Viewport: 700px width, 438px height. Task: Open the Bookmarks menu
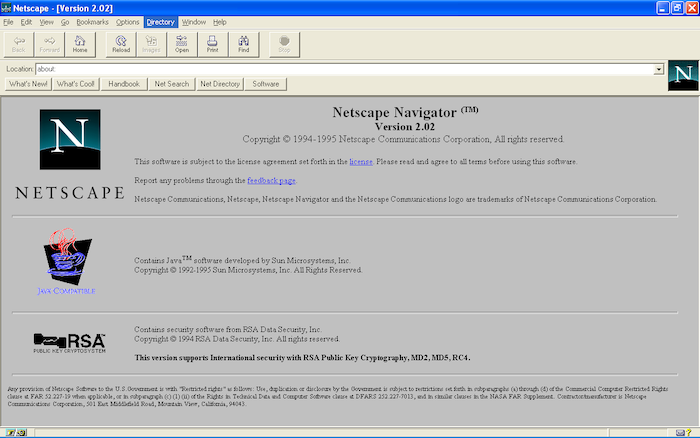pos(92,22)
